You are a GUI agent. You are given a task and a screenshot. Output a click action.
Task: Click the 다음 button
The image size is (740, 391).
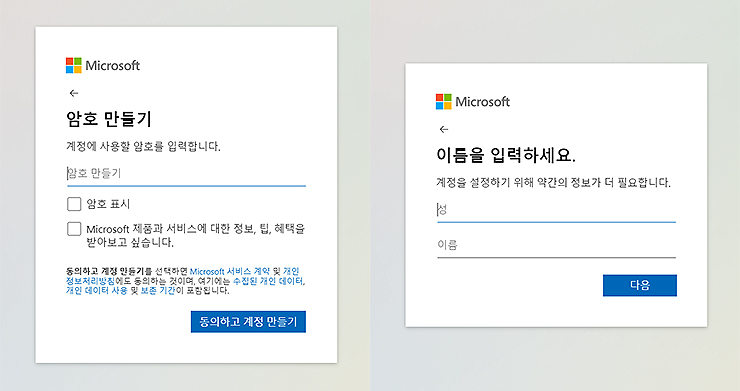(640, 285)
